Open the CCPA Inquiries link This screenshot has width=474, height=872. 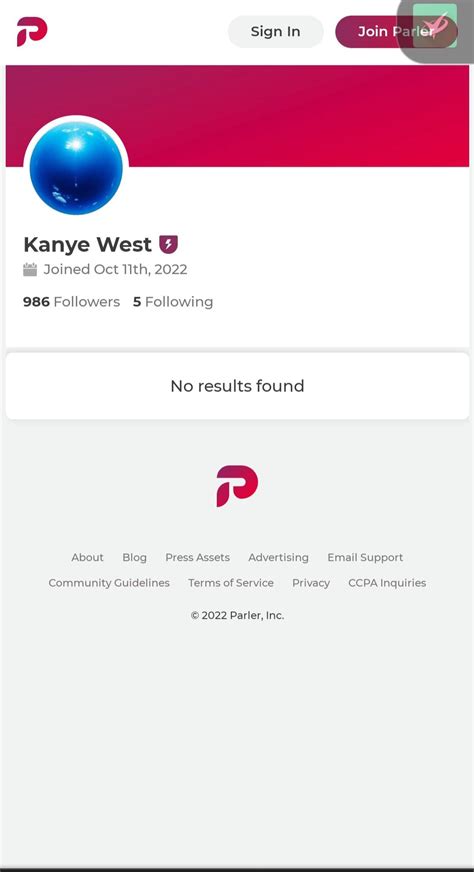387,583
